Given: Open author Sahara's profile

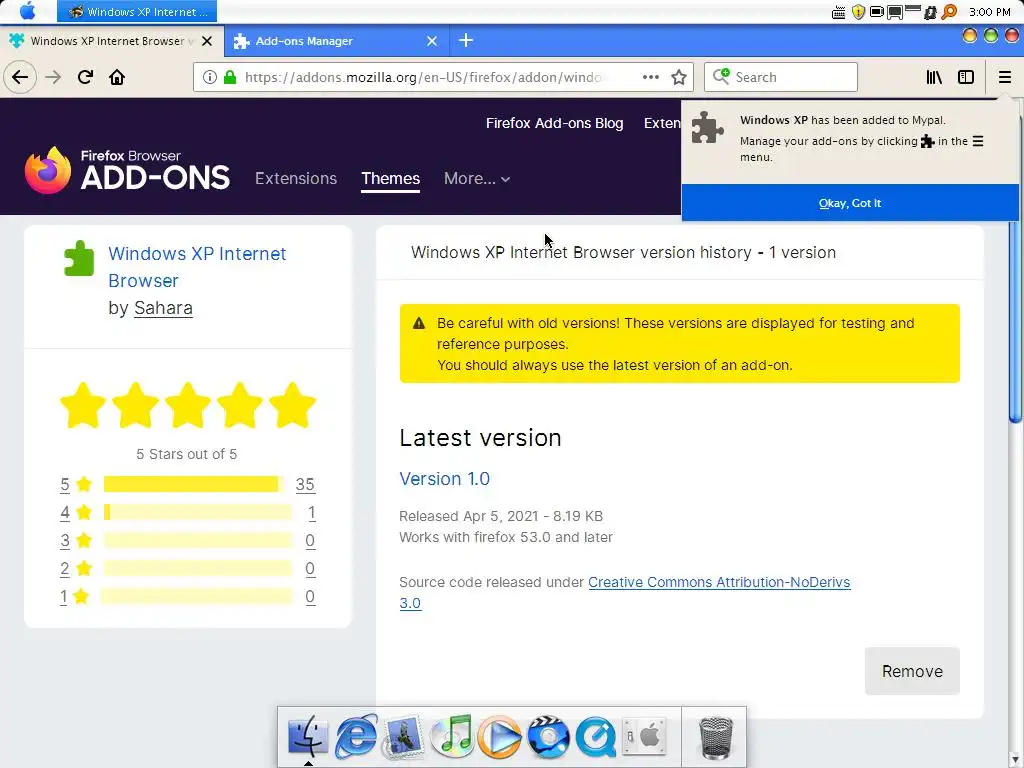Looking at the screenshot, I should [x=163, y=308].
